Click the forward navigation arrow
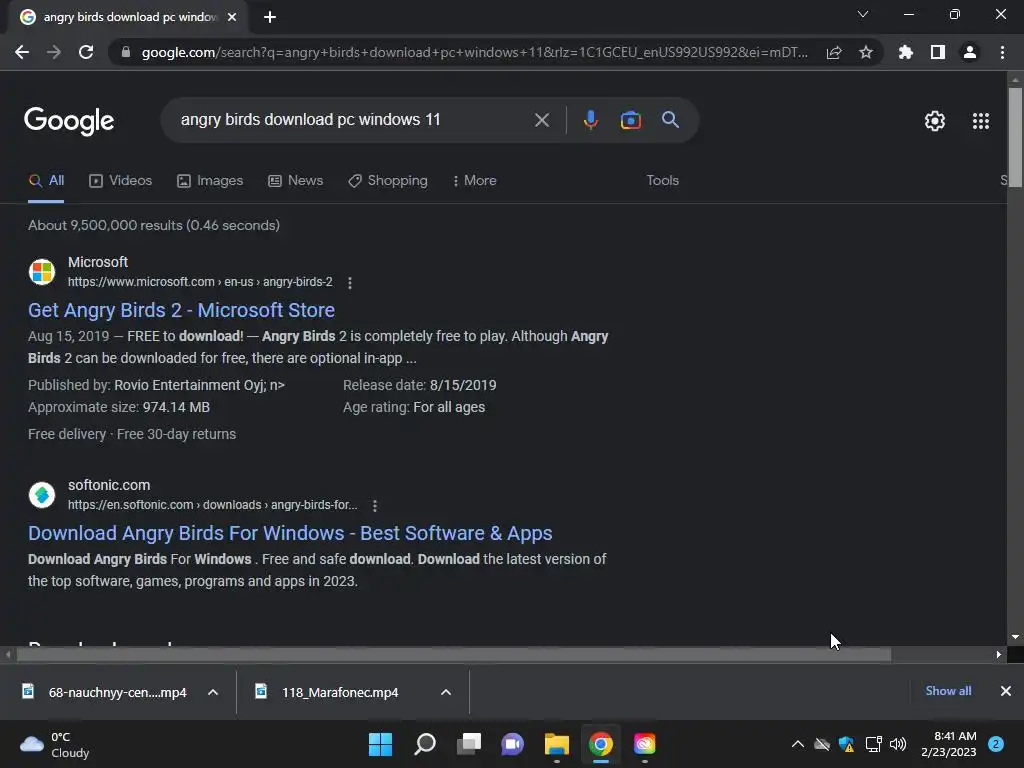 [x=54, y=52]
